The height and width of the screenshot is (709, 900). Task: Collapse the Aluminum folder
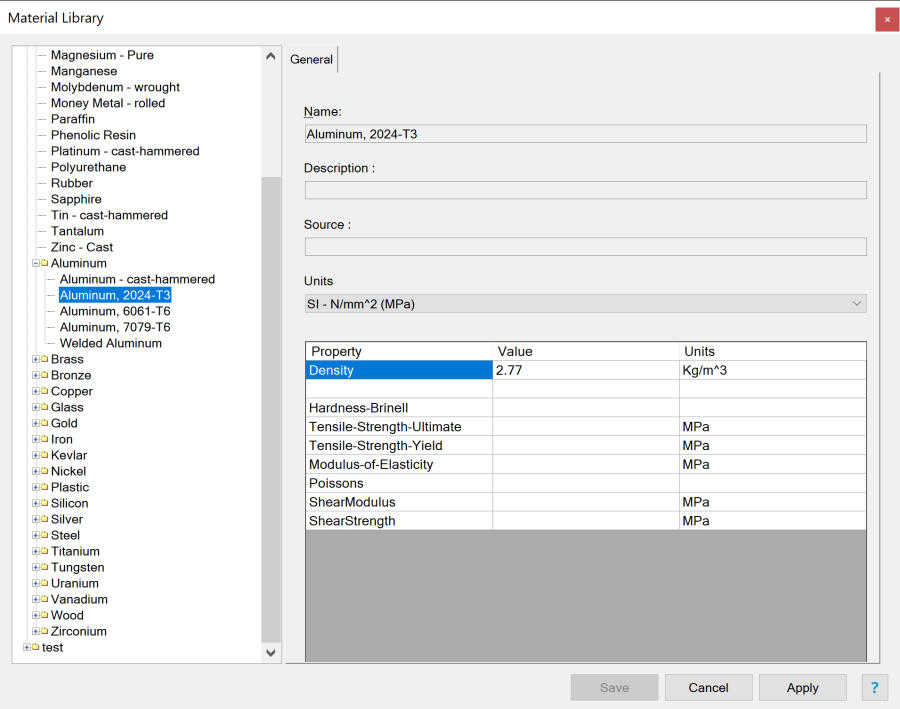(36, 263)
